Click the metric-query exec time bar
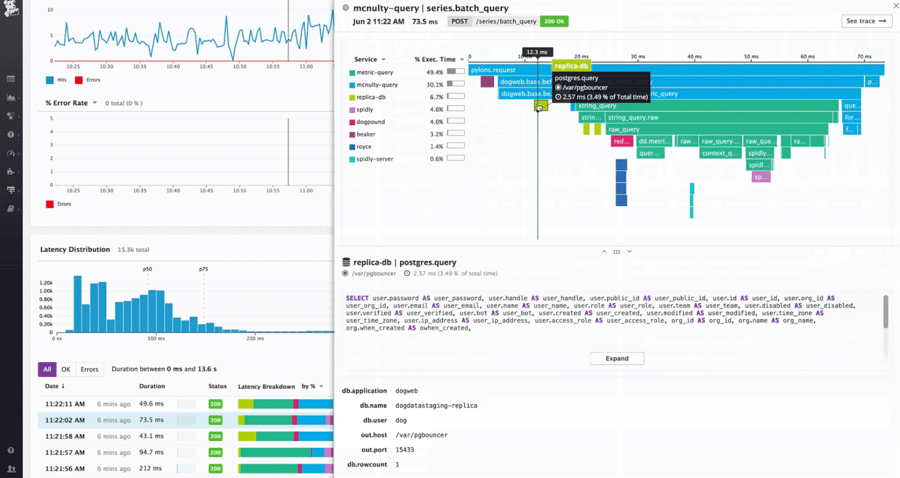The image size is (900, 478). point(456,72)
